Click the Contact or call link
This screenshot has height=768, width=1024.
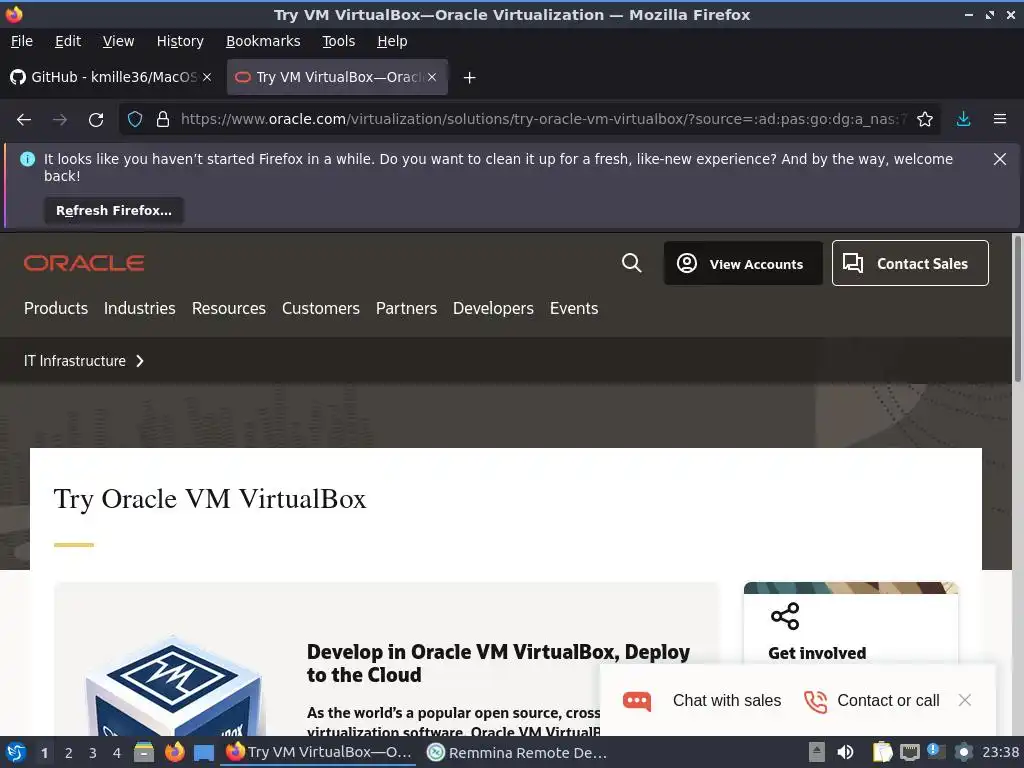point(888,701)
